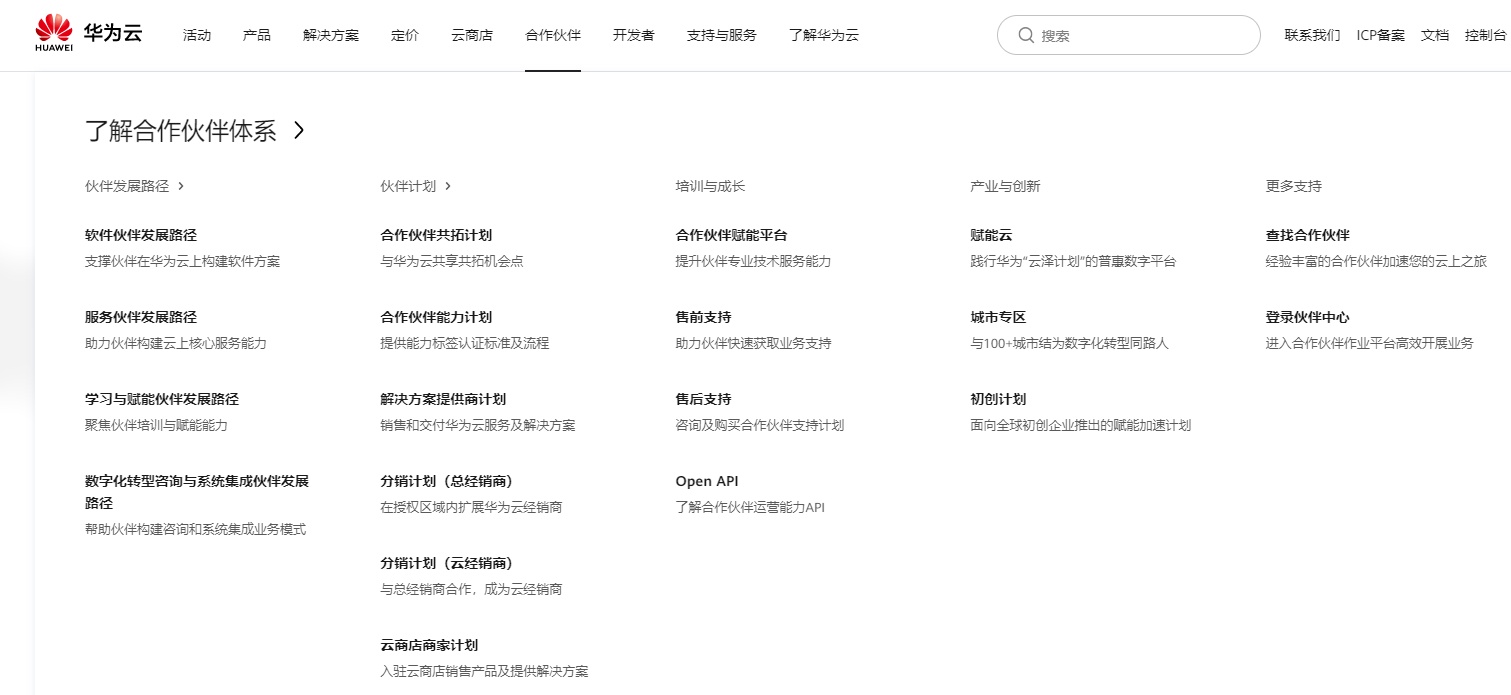
Task: Click the 联系我们 link
Action: click(1313, 35)
